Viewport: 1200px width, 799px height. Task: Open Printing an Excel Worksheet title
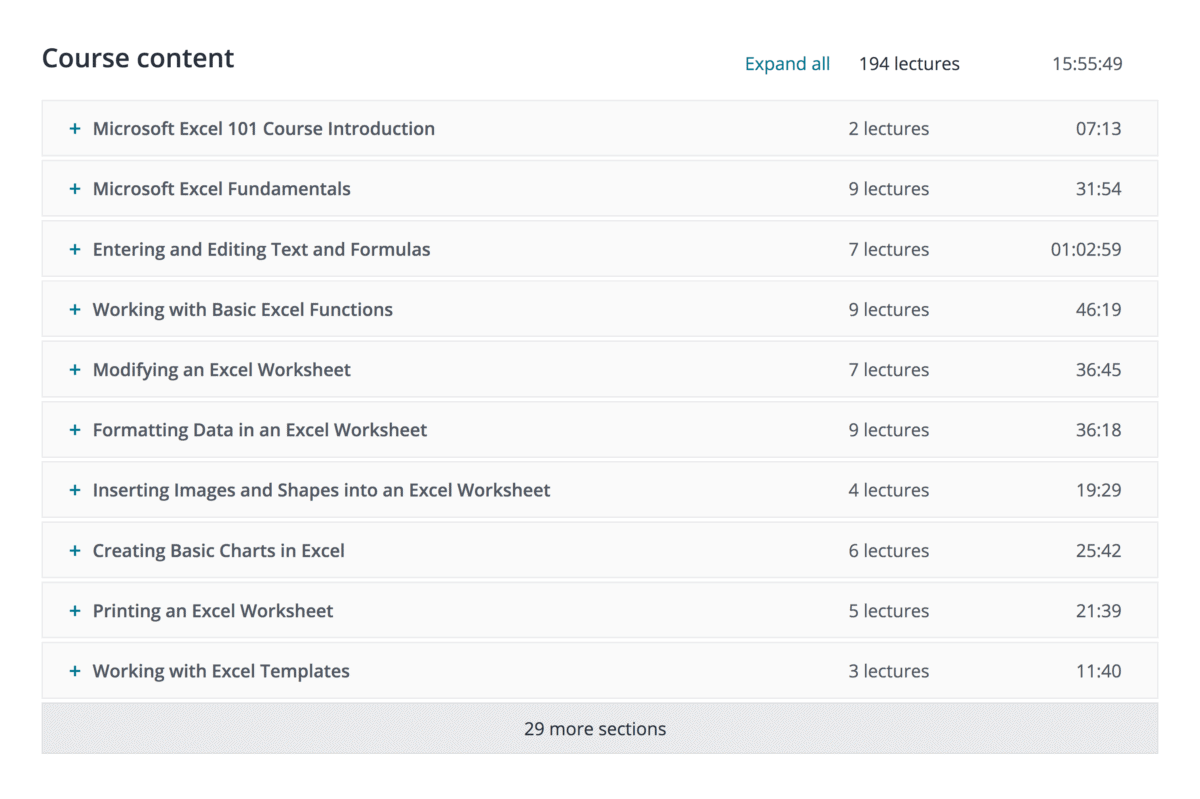click(213, 611)
